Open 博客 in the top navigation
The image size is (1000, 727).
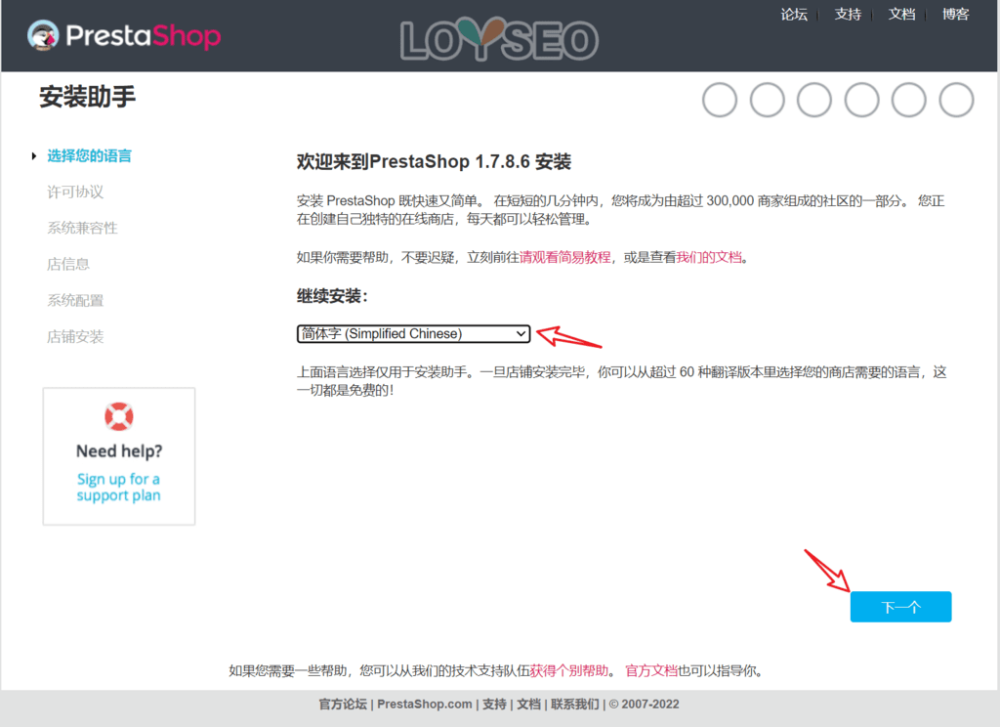pos(955,14)
